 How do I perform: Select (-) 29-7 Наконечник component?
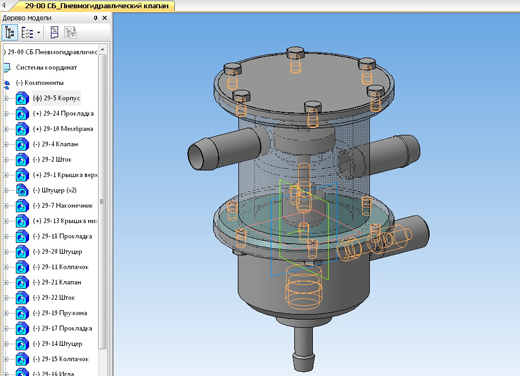tap(63, 205)
